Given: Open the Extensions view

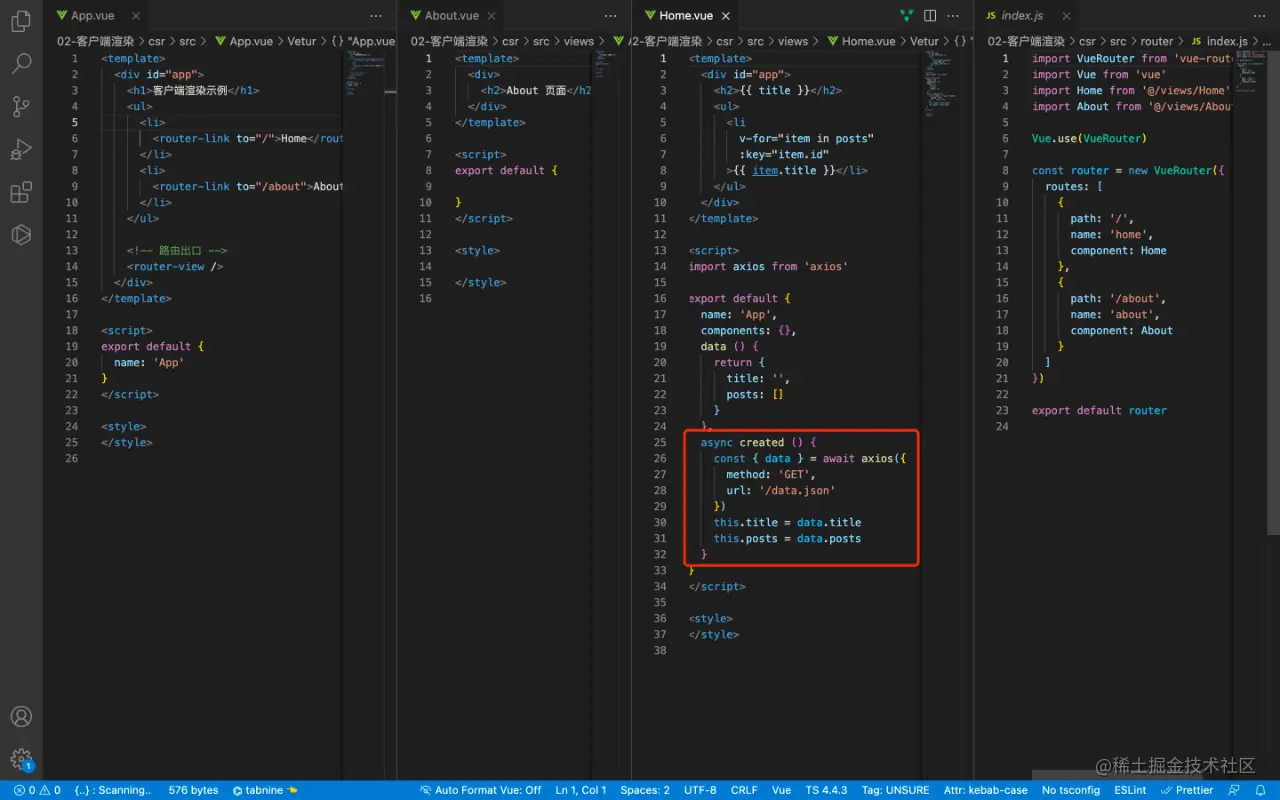Looking at the screenshot, I should (21, 193).
